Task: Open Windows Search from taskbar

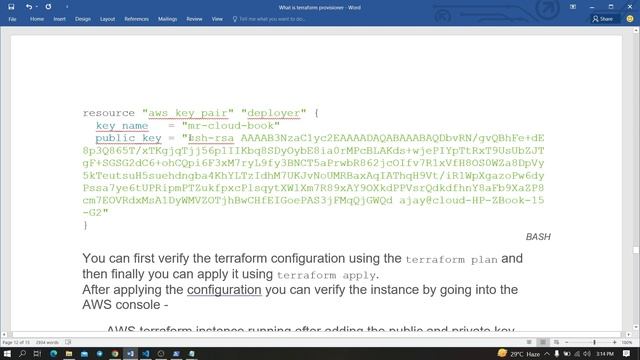Action: click(x=22, y=353)
